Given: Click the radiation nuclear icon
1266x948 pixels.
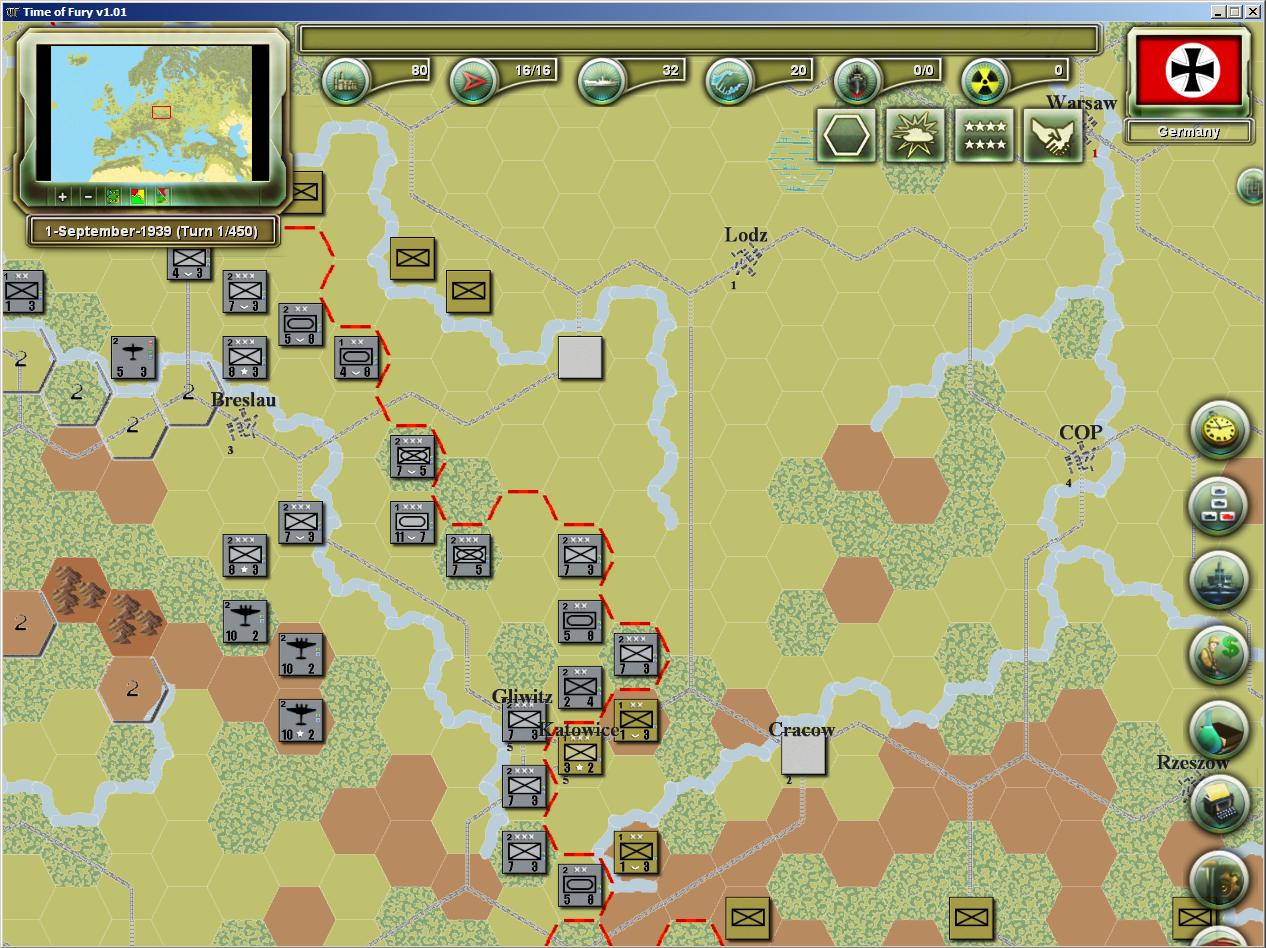Looking at the screenshot, I should pos(985,81).
